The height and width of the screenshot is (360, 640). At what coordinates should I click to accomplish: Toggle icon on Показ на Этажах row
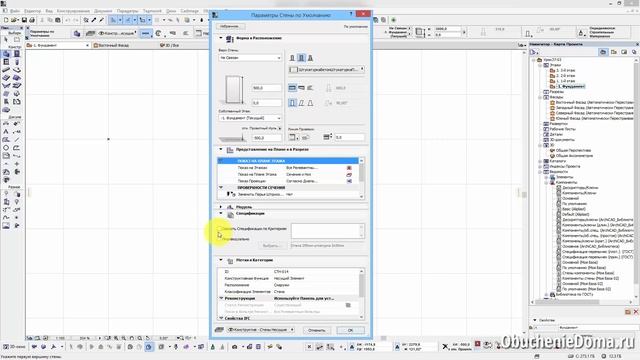click(349, 168)
